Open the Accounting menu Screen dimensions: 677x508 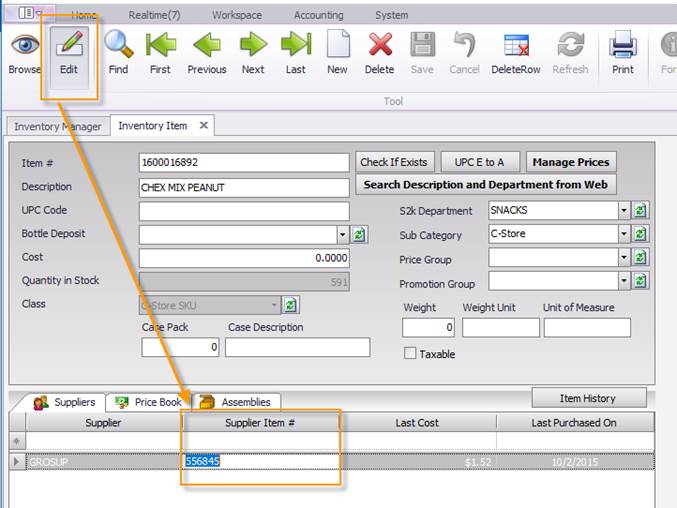pos(318,15)
